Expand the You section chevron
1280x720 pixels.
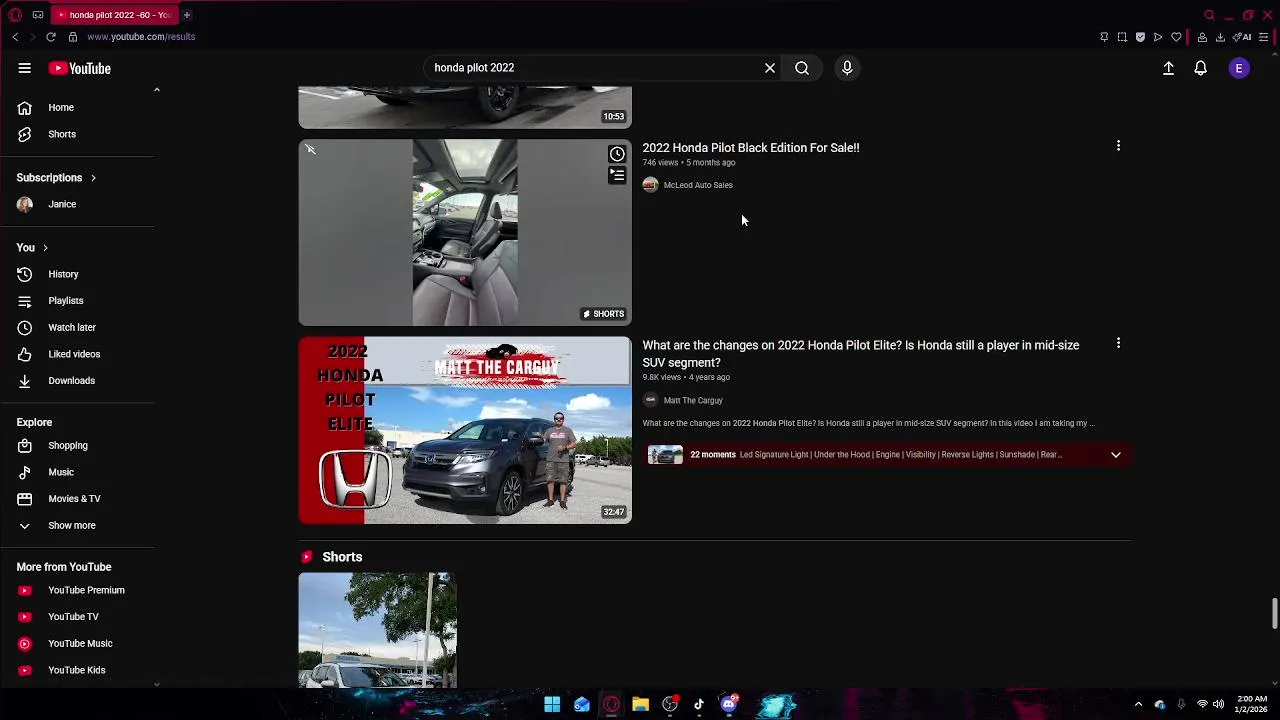[x=45, y=248]
